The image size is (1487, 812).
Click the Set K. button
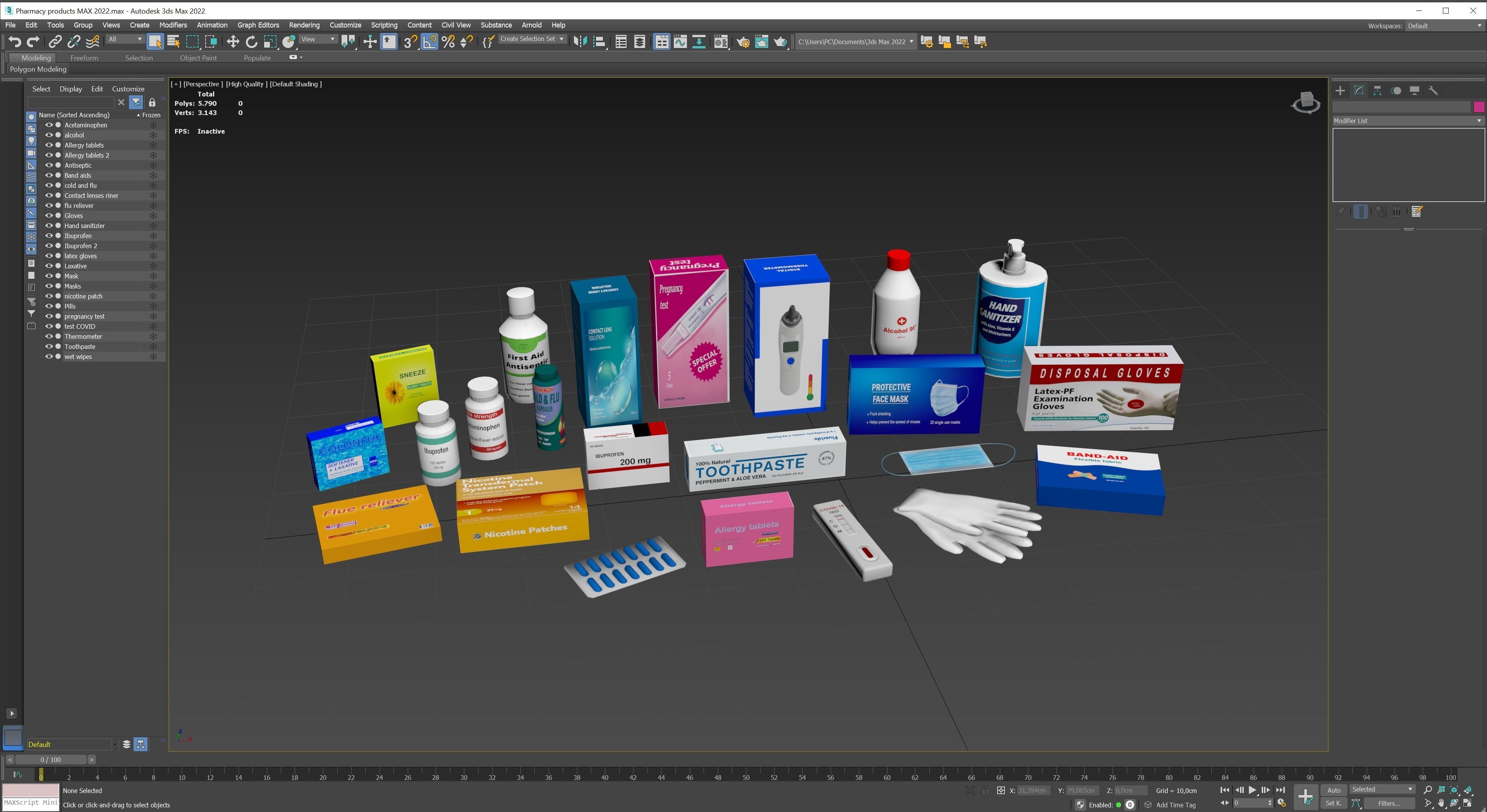[x=1333, y=803]
